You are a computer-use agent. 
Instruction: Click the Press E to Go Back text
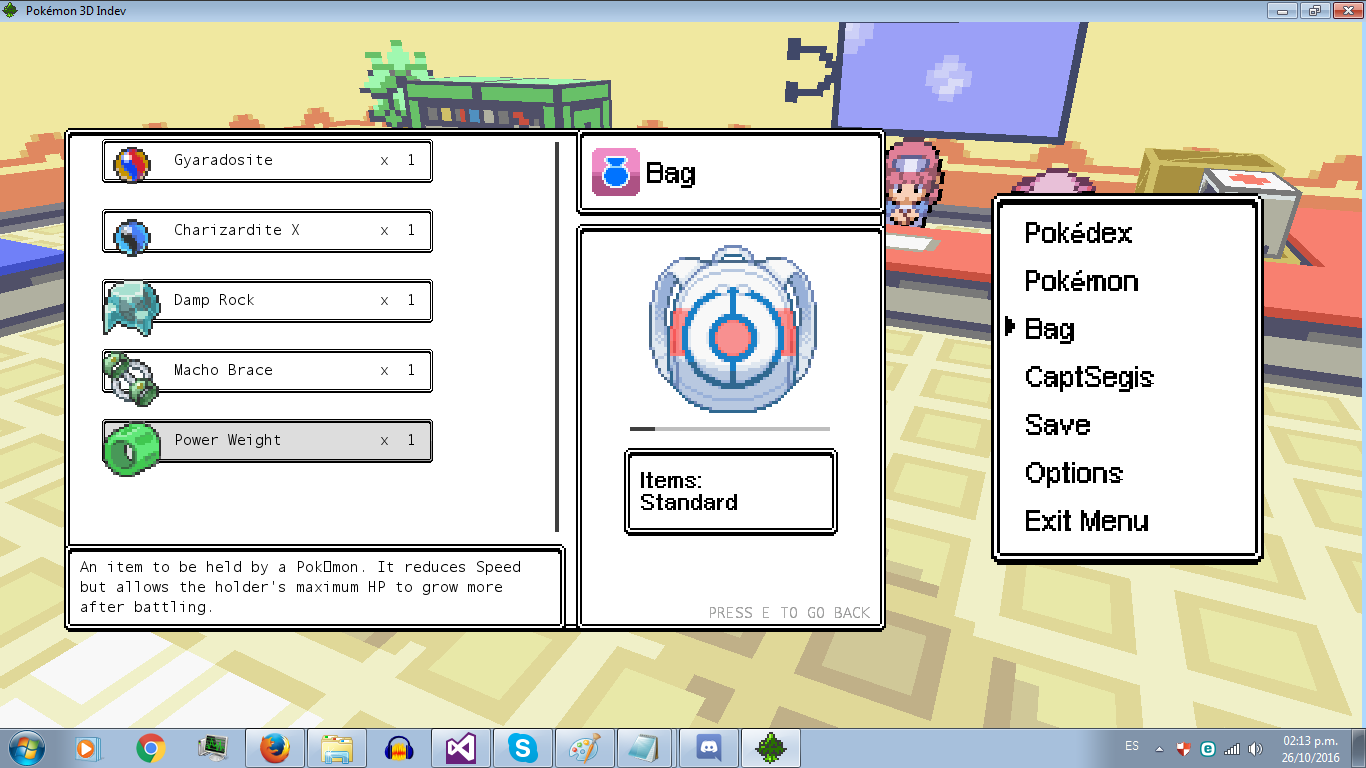[x=789, y=612]
